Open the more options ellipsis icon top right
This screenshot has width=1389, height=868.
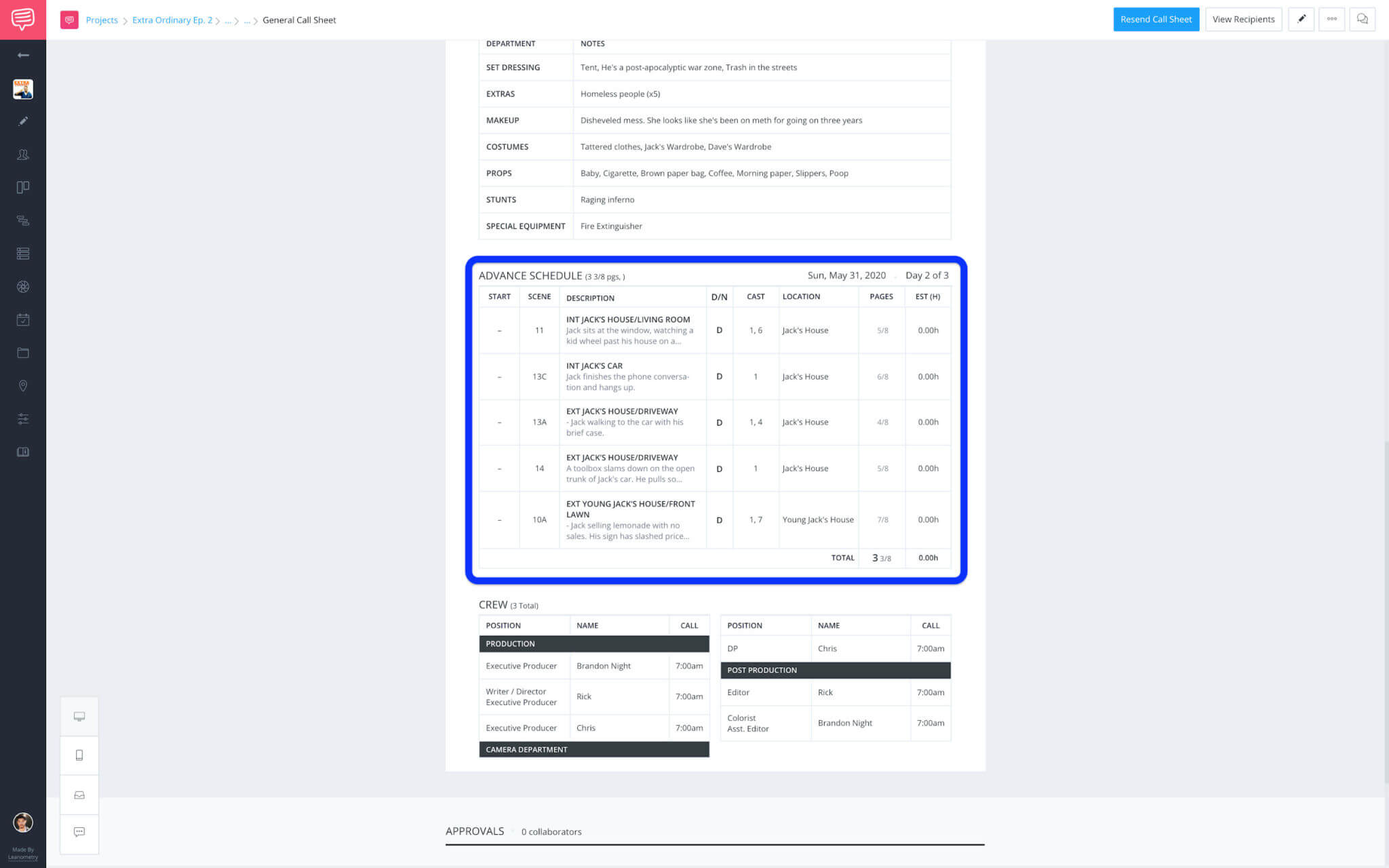(1331, 19)
